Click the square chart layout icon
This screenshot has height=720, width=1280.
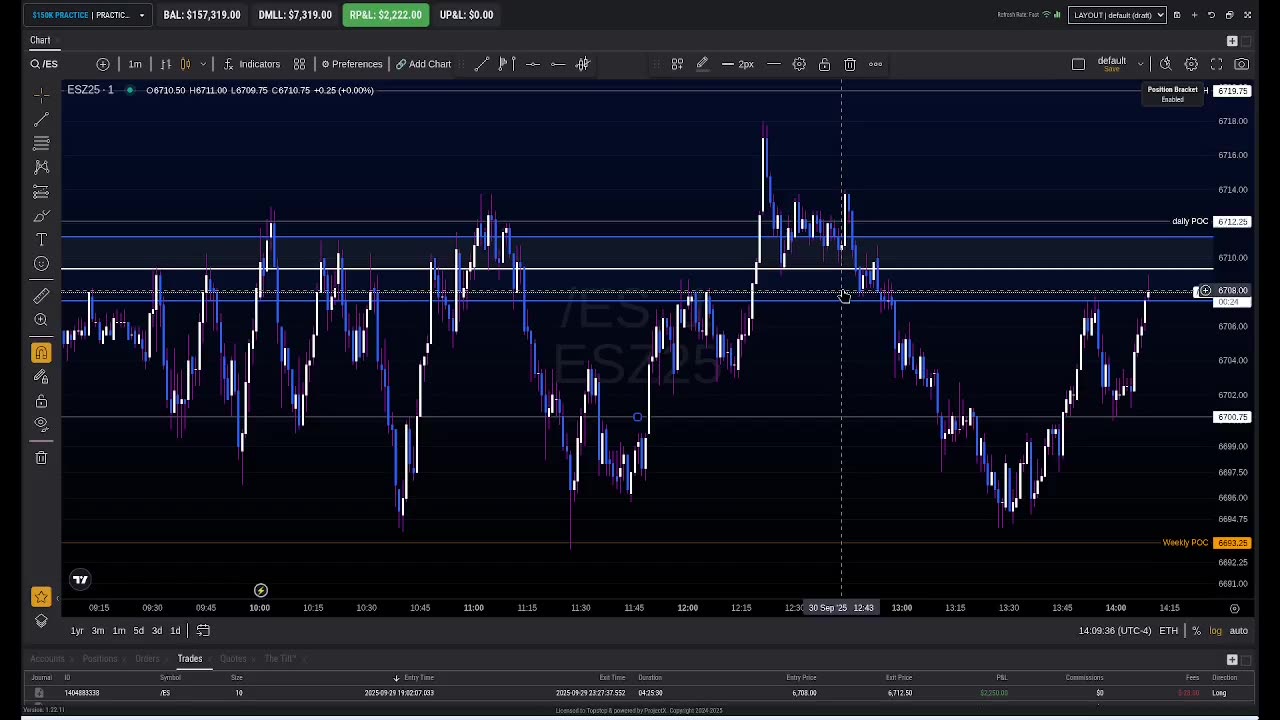pyautogui.click(x=1078, y=64)
